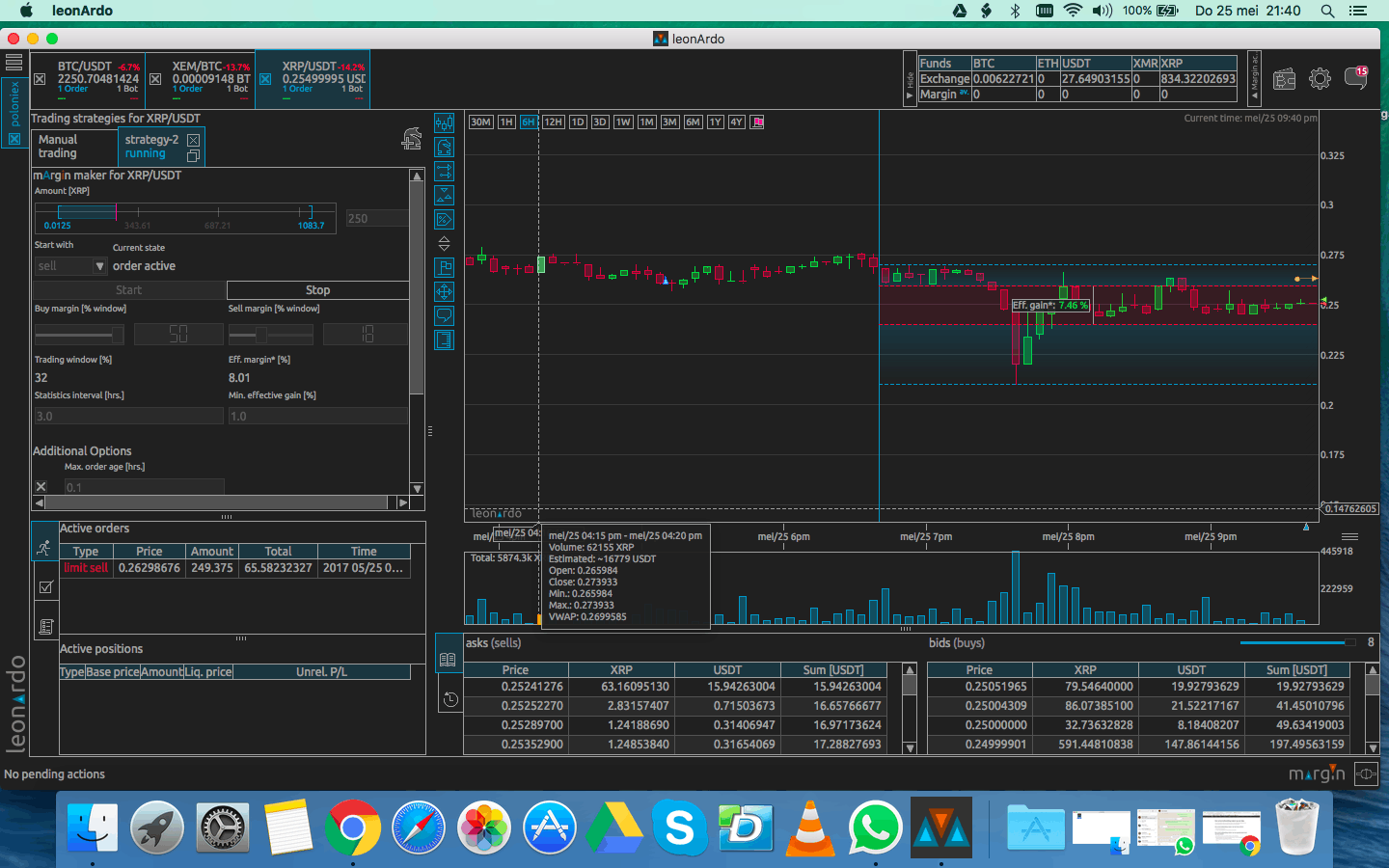Screen dimensions: 1389x868
Task: Click the arrows routing icon in chart toolbar
Action: click(x=444, y=172)
